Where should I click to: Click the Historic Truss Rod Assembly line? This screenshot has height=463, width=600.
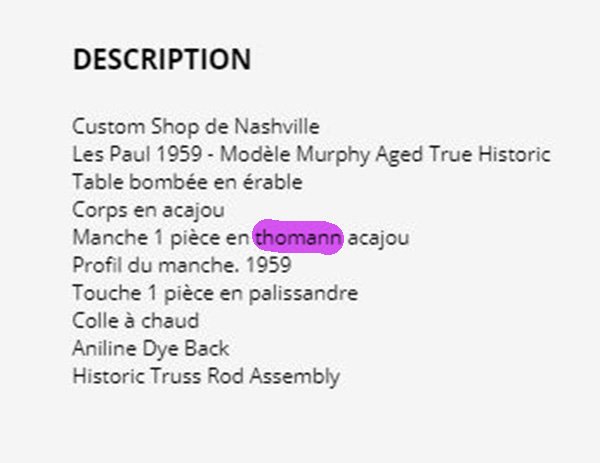coord(205,377)
